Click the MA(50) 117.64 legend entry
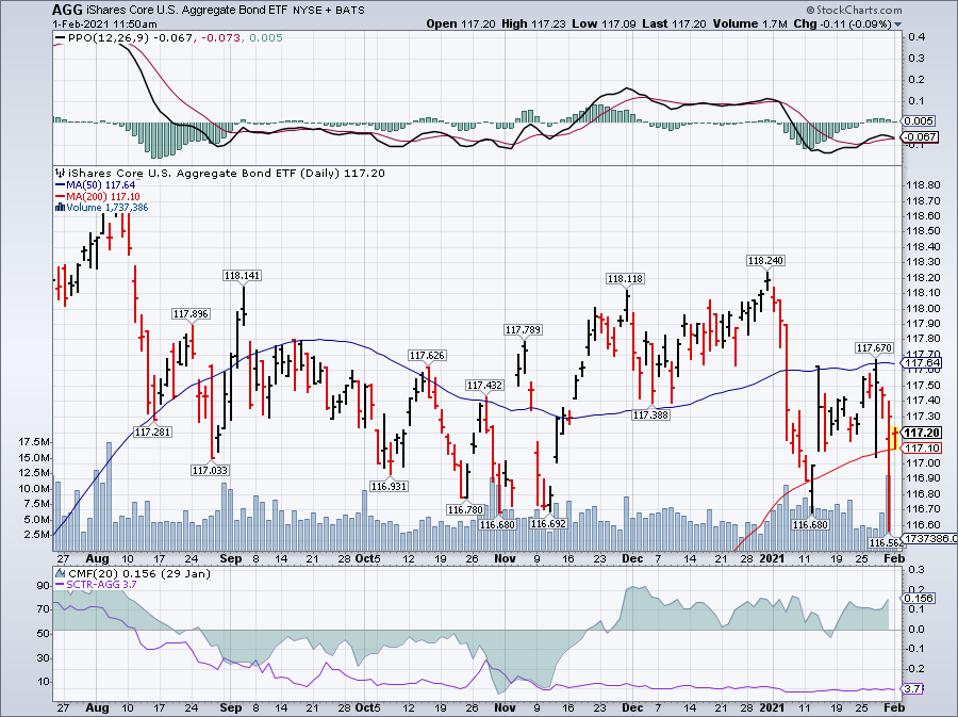 pos(101,185)
